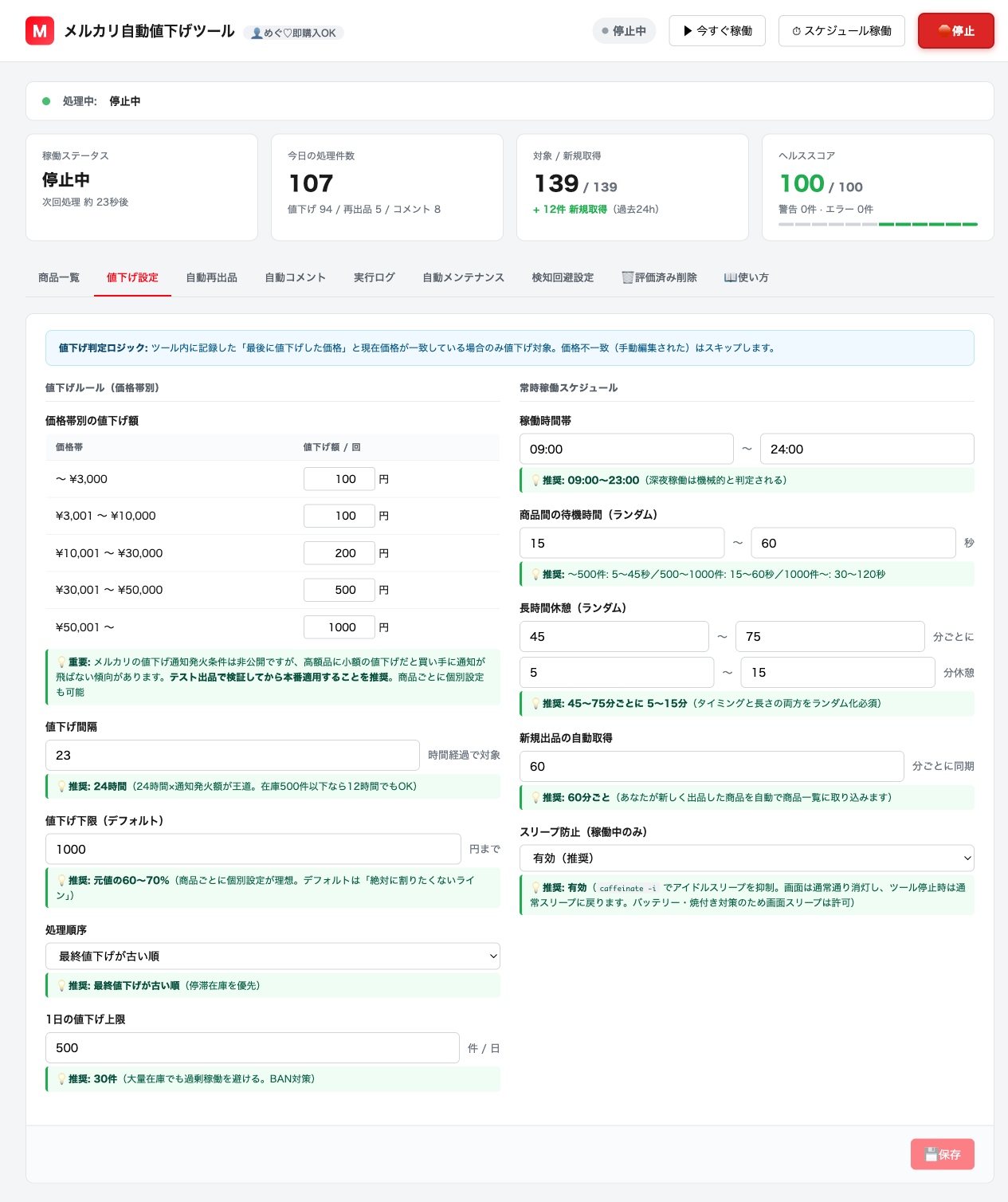Click the +12件 新規取得 text
Viewport: 1008px width, 1202px height.
click(570, 210)
